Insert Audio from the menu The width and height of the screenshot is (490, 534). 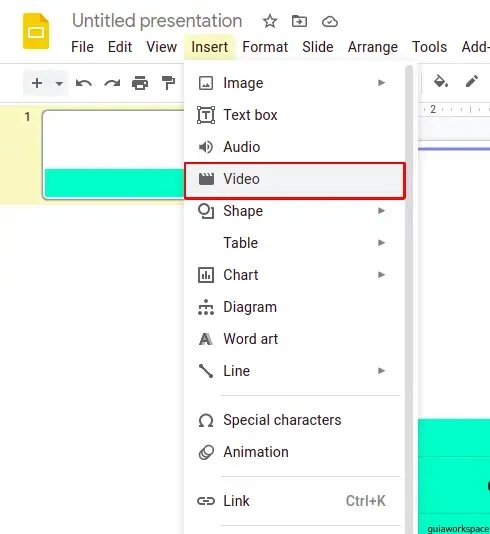click(x=295, y=147)
